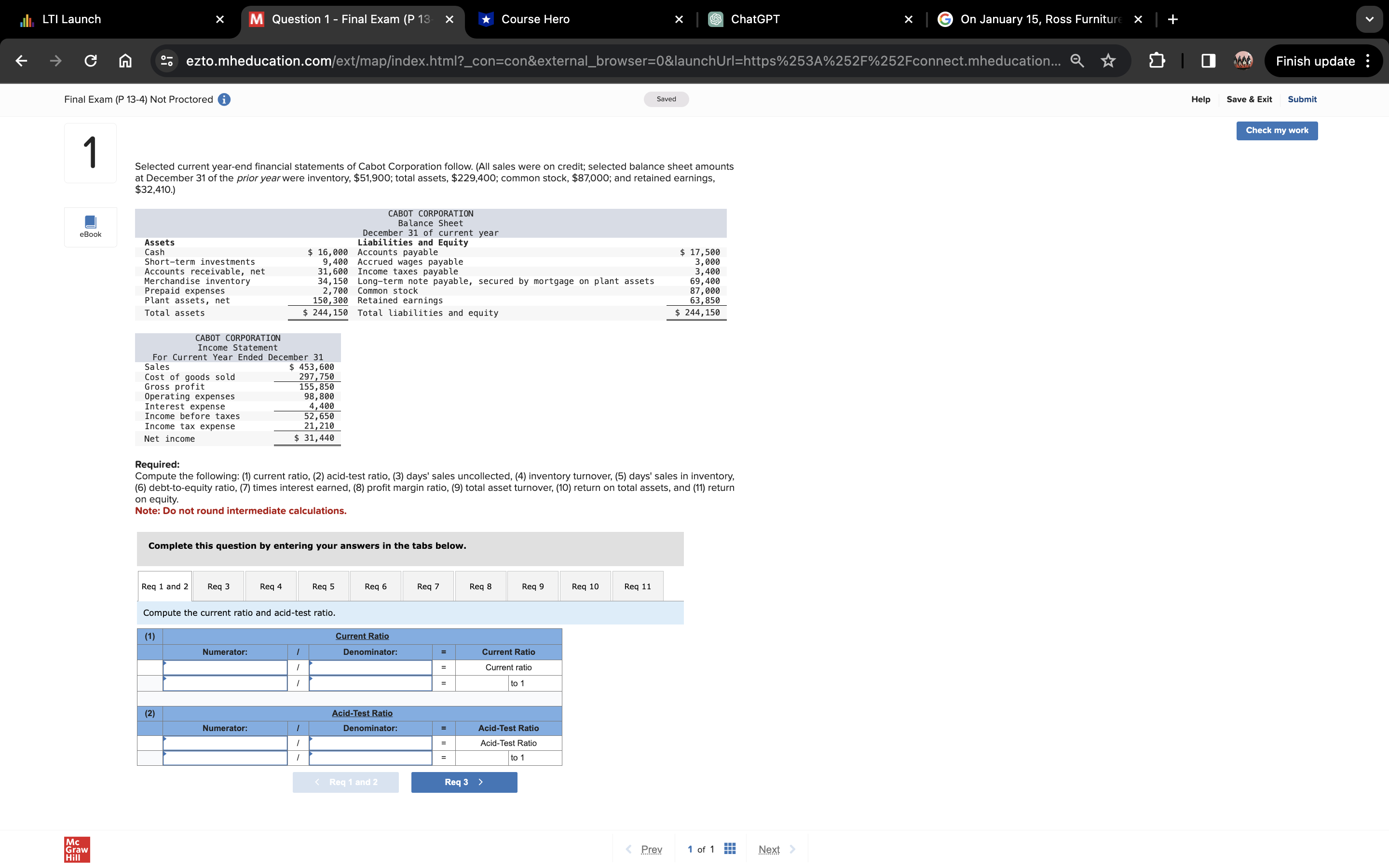The height and width of the screenshot is (868, 1389).
Task: Switch to the Course Hero browser tab
Action: click(535, 19)
